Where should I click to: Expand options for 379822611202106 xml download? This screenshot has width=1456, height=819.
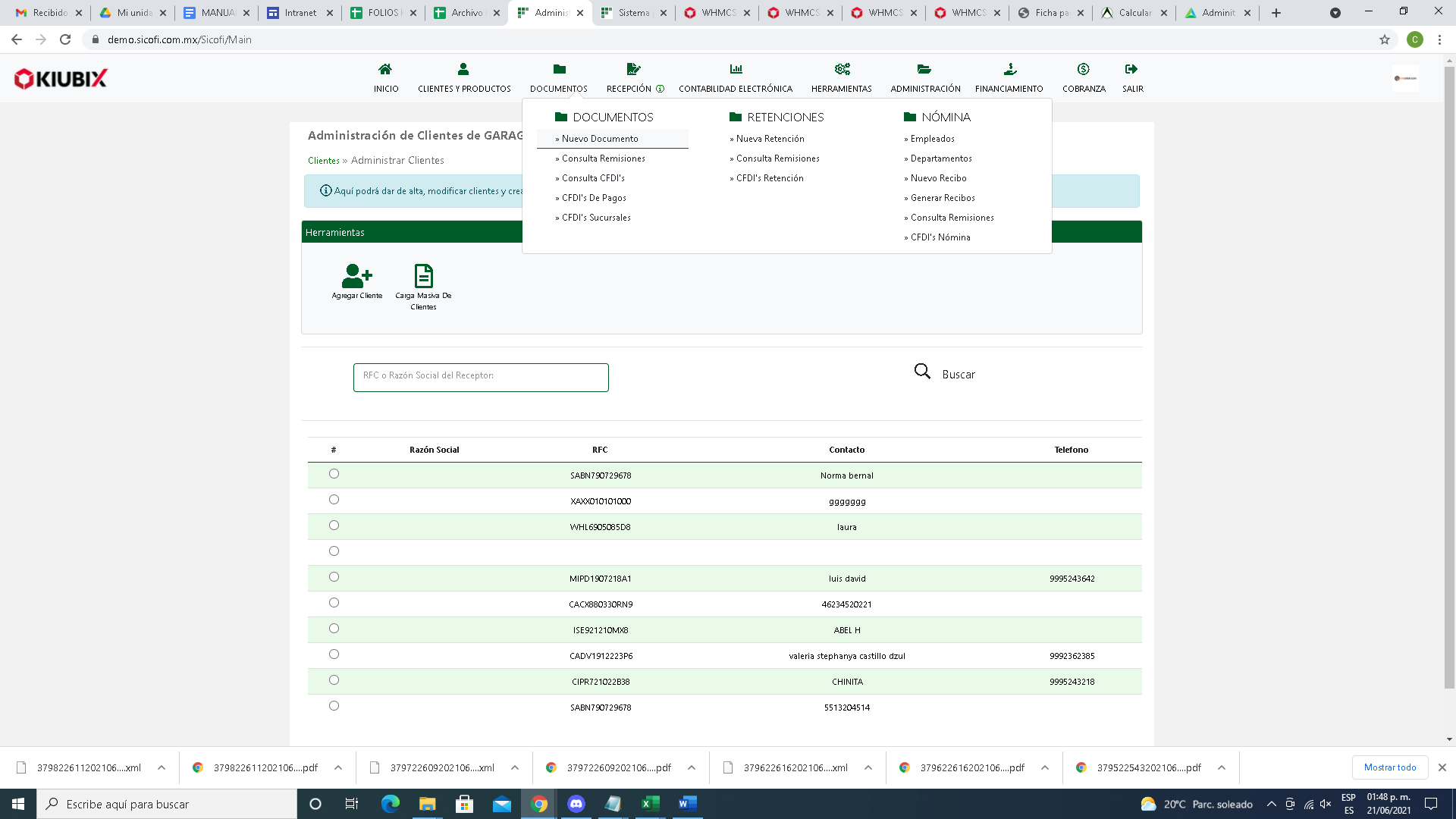(162, 767)
